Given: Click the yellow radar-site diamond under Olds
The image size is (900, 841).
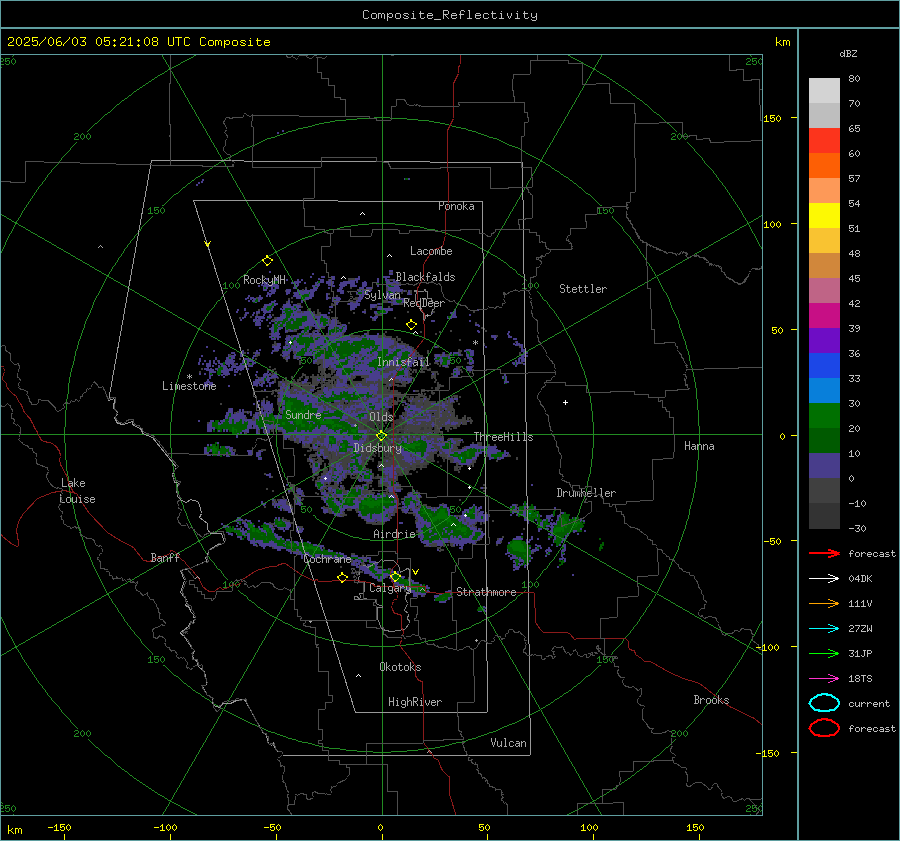Looking at the screenshot, I should [382, 436].
